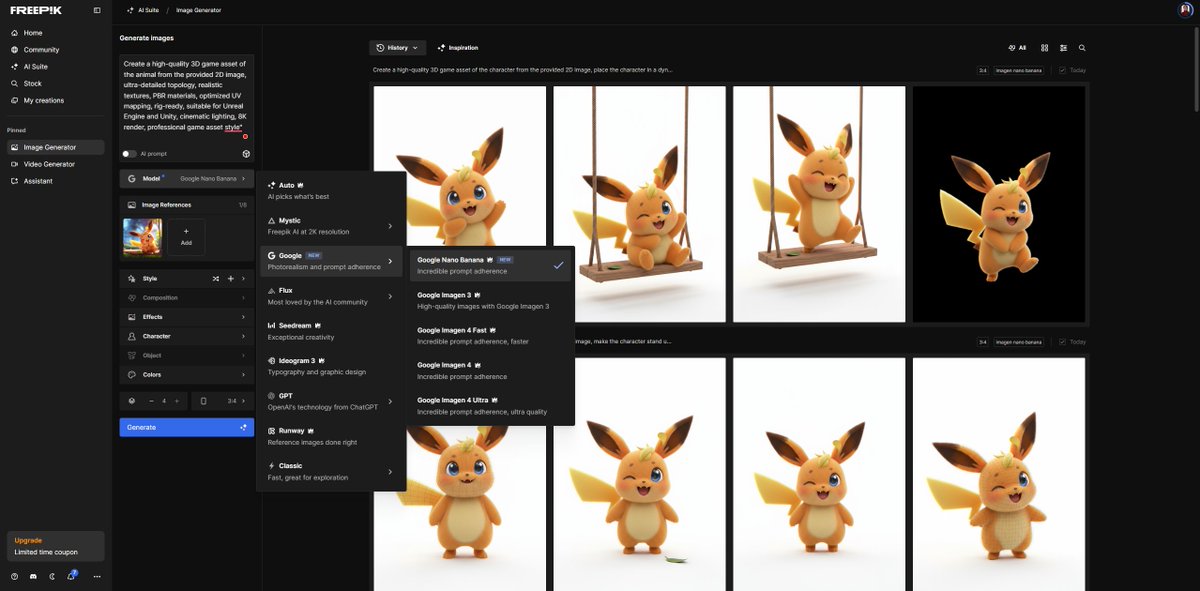Open the History dropdown
The image size is (1200, 591).
pyautogui.click(x=397, y=47)
